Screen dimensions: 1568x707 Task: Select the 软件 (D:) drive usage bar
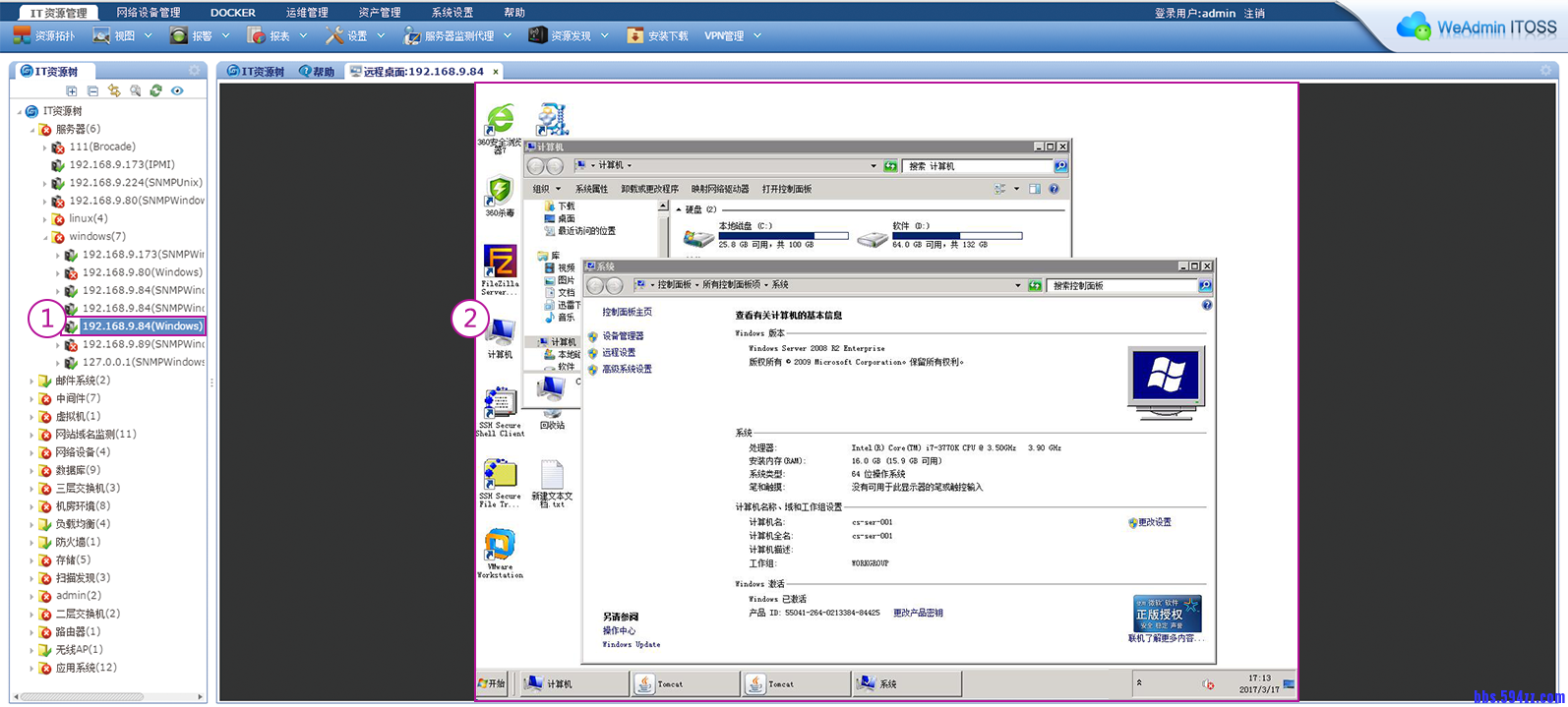[x=957, y=236]
